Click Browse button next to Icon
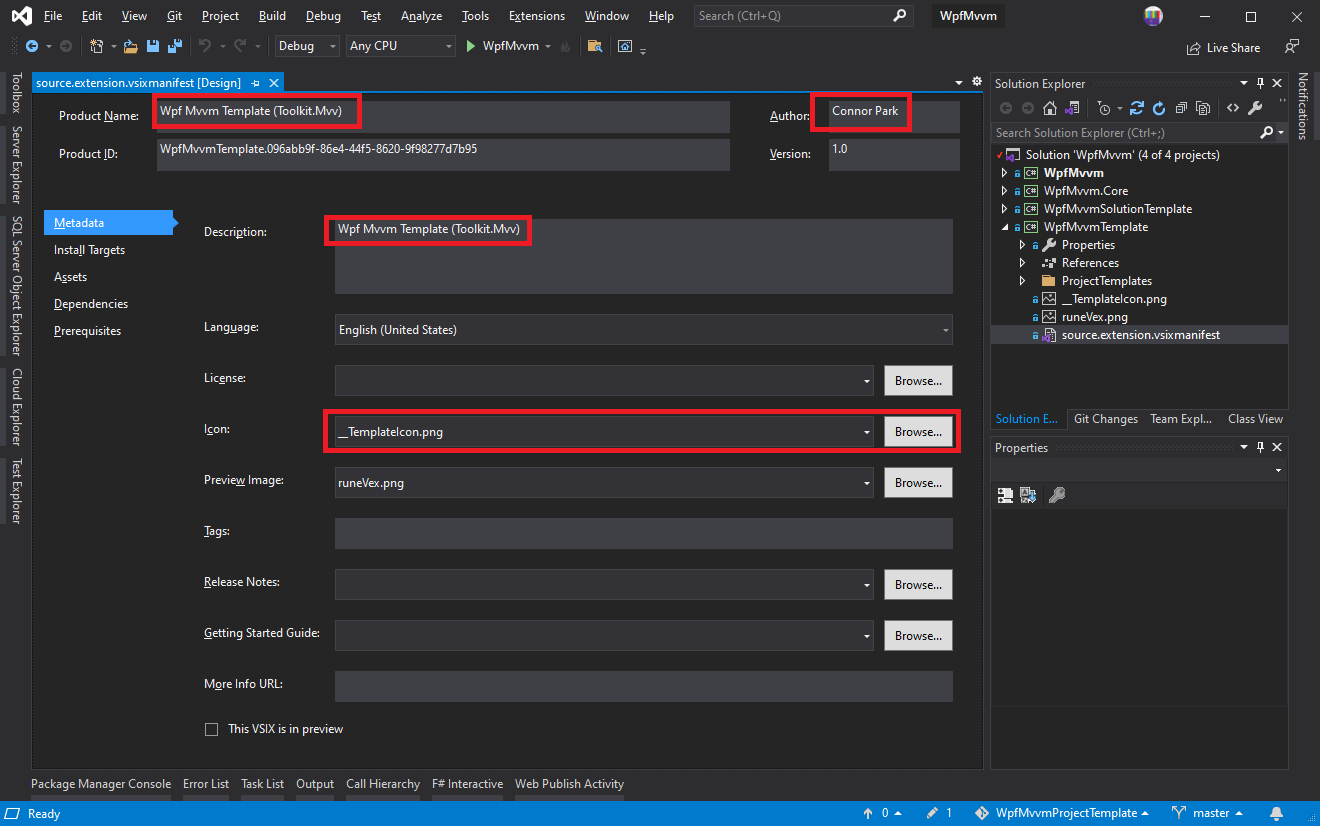 (918, 432)
